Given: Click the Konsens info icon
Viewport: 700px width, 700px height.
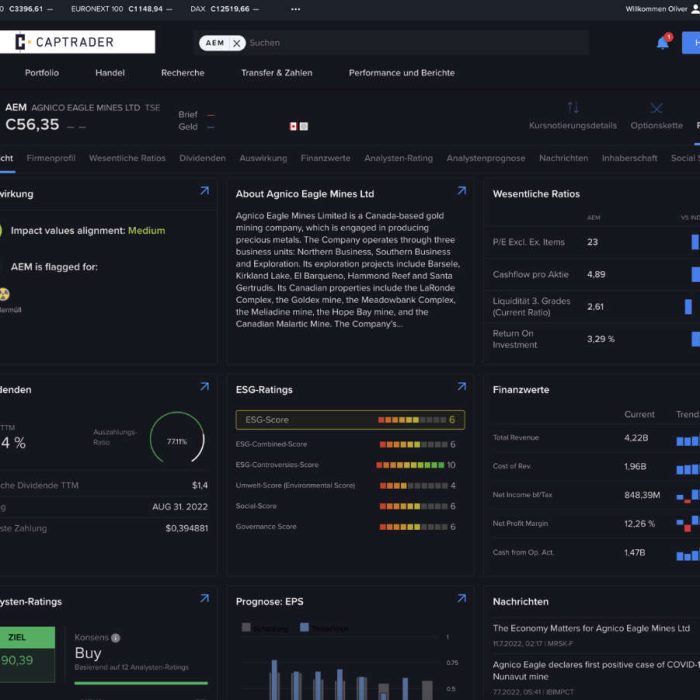Looking at the screenshot, I should [x=116, y=638].
